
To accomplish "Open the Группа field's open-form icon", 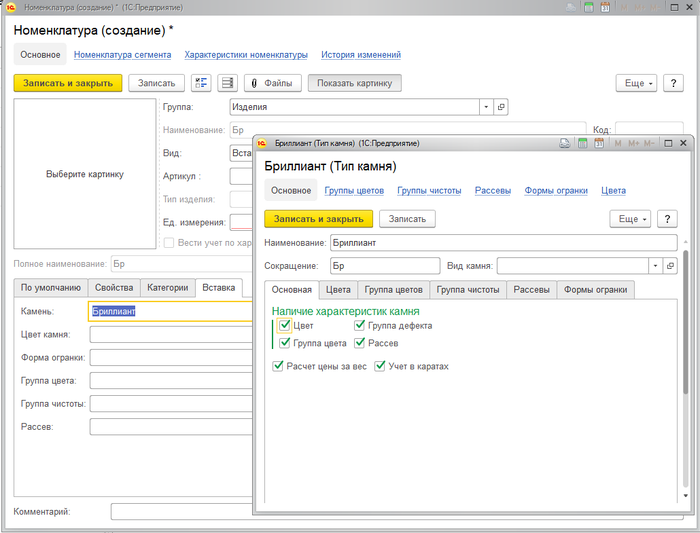I will 501,107.
